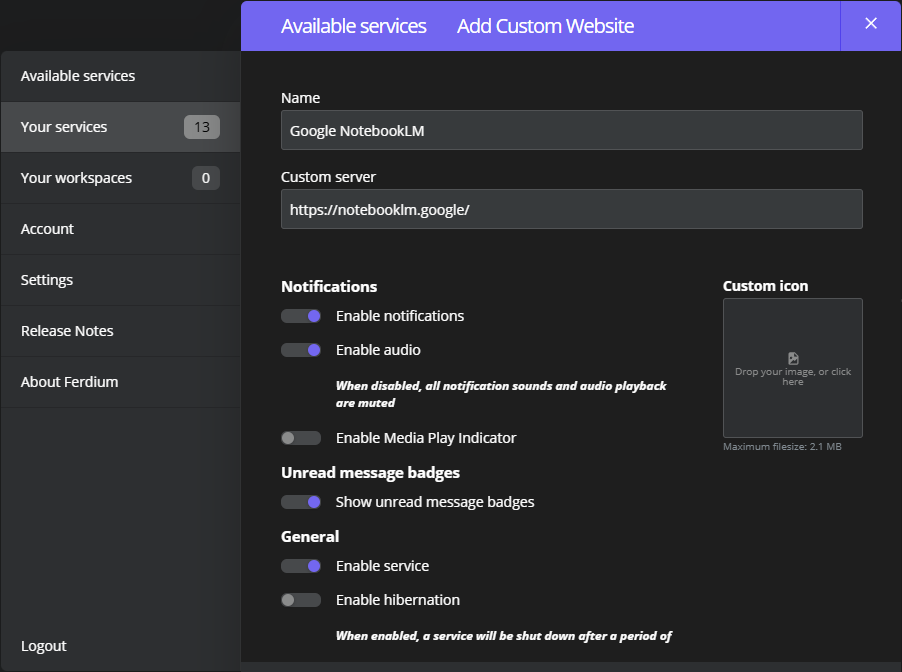Close the settings dialog with the X
This screenshot has height=672, width=902.
click(870, 24)
